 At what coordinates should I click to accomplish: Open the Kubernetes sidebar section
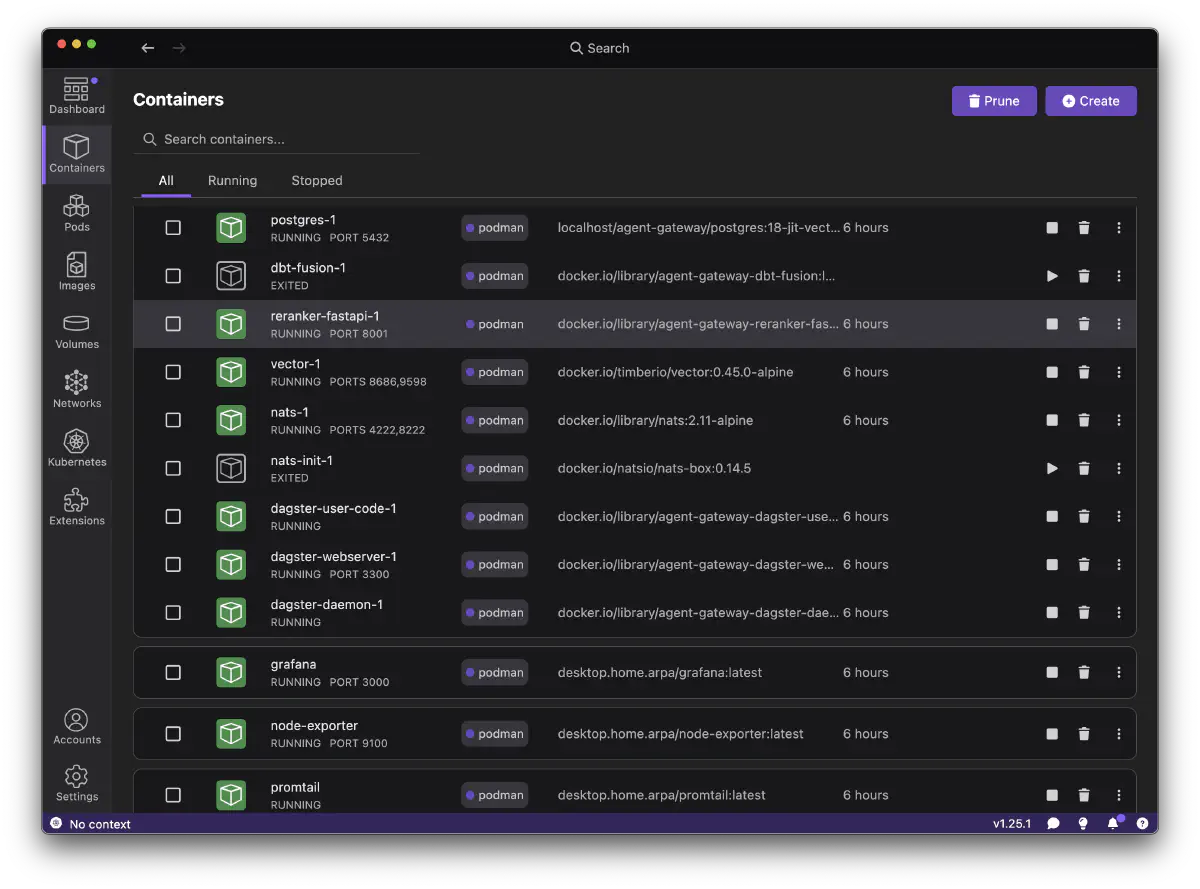(x=77, y=449)
